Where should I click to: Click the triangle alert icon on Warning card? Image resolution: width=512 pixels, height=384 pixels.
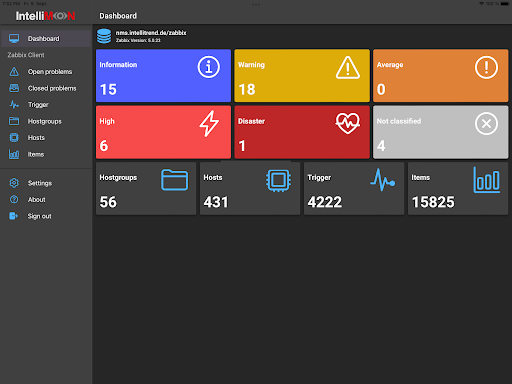(348, 67)
